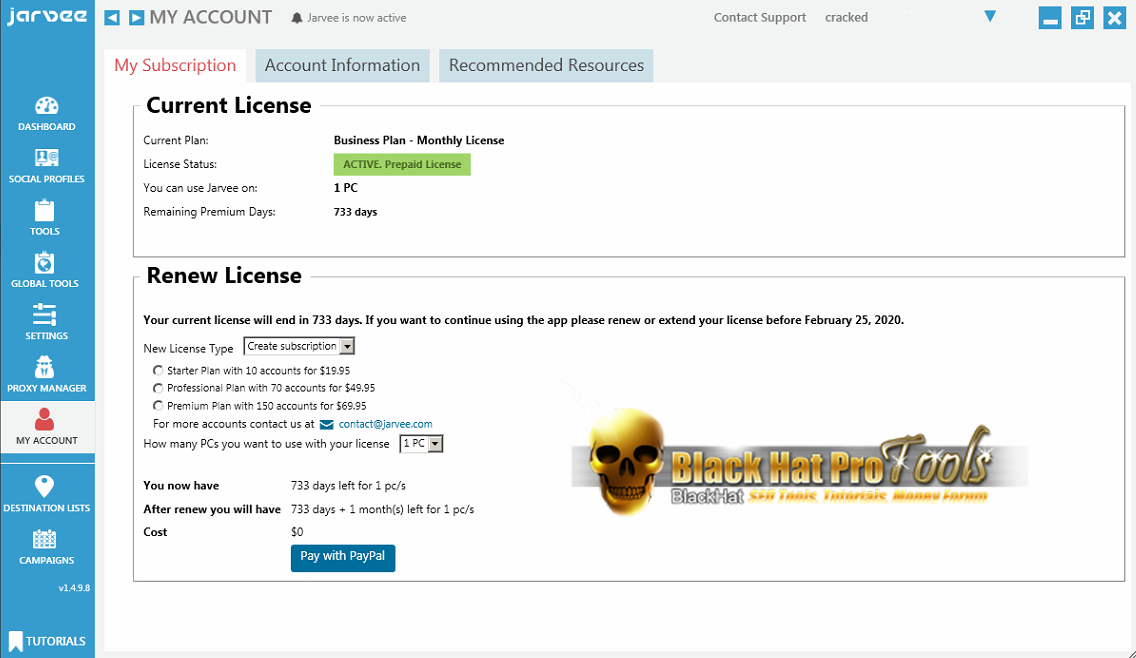Screen dimensions: 1136x658
Task: Switch to My Subscription tab
Action: (175, 65)
